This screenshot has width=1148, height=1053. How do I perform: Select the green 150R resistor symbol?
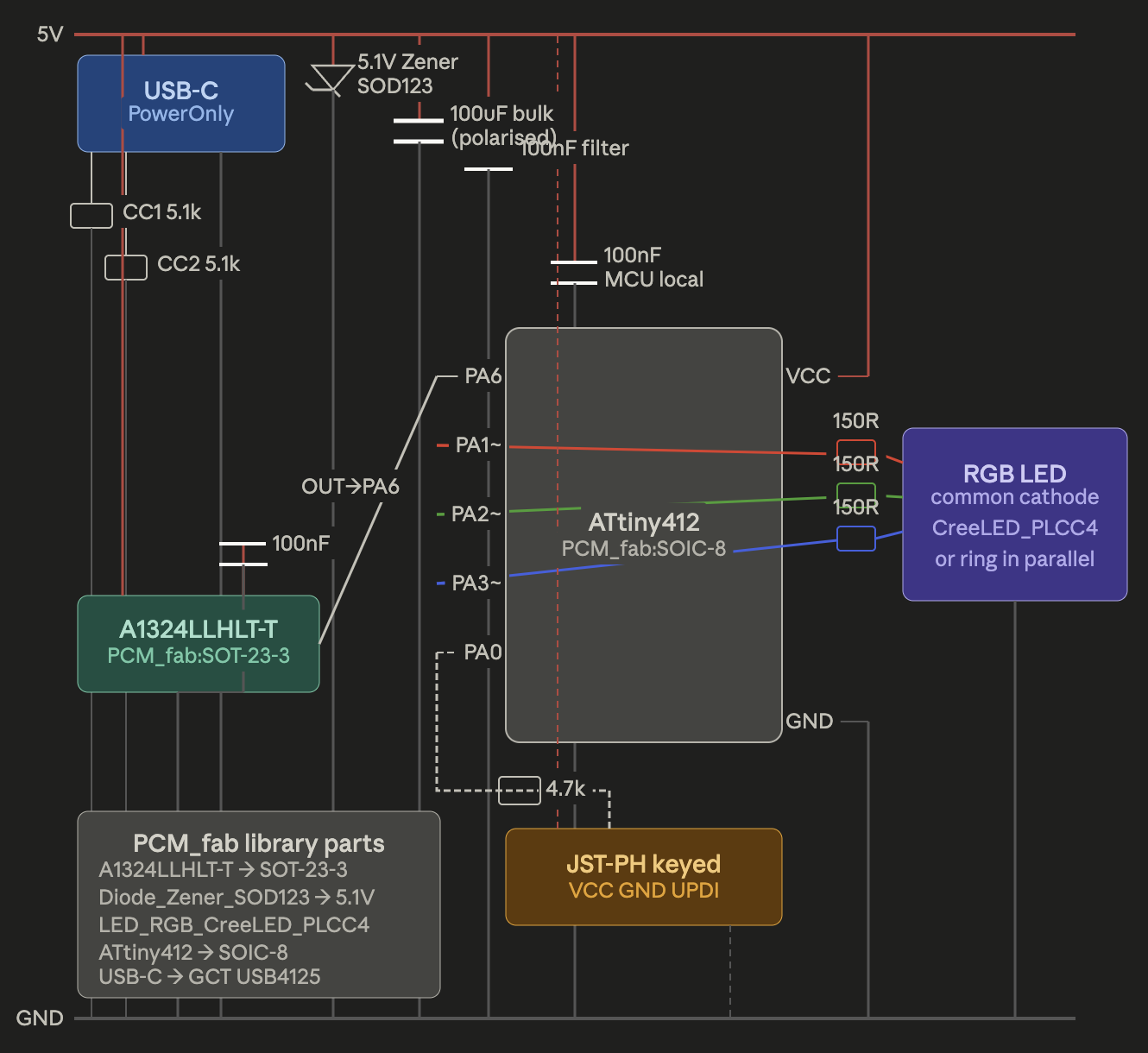point(856,495)
